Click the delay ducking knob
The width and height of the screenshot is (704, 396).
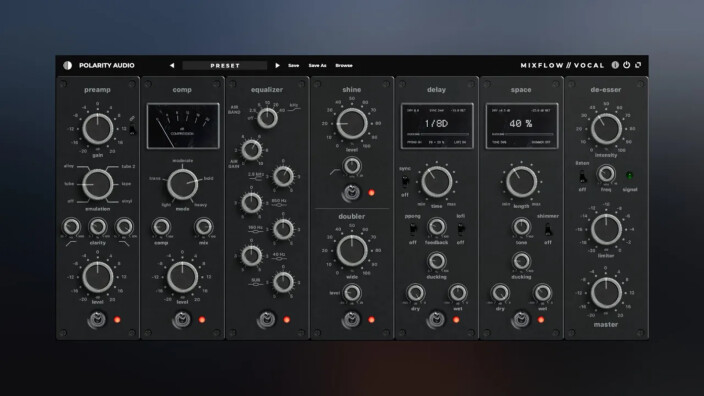tap(436, 261)
